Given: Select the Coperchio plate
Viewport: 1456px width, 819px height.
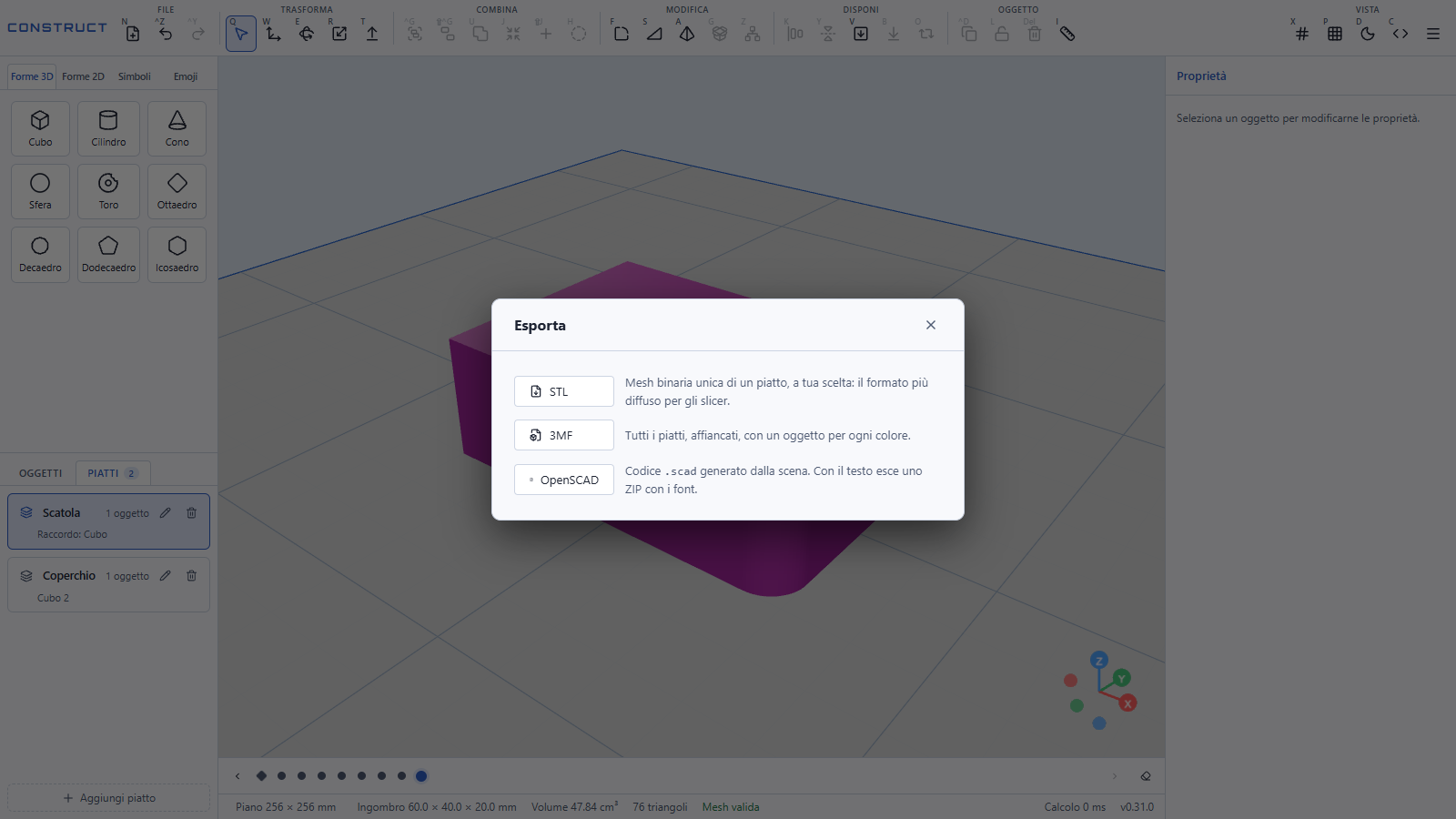Looking at the screenshot, I should tap(108, 584).
